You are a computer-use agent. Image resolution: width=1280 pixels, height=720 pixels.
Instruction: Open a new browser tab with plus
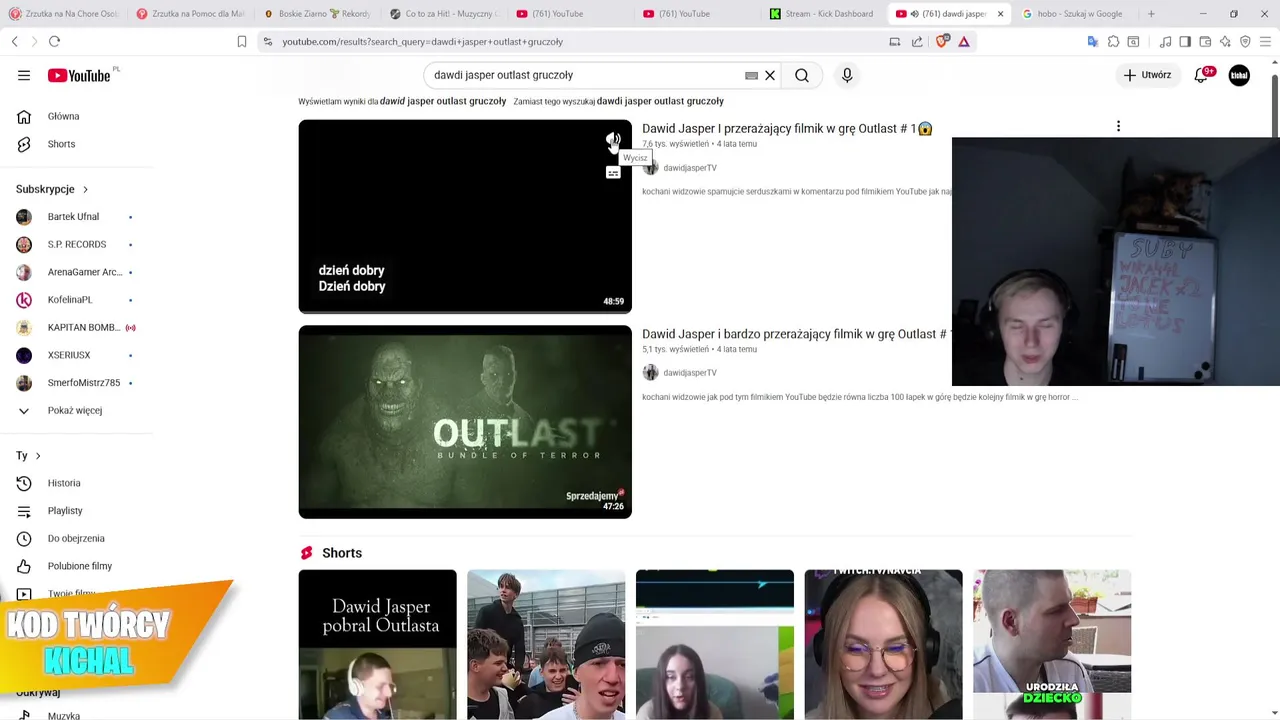1151,14
